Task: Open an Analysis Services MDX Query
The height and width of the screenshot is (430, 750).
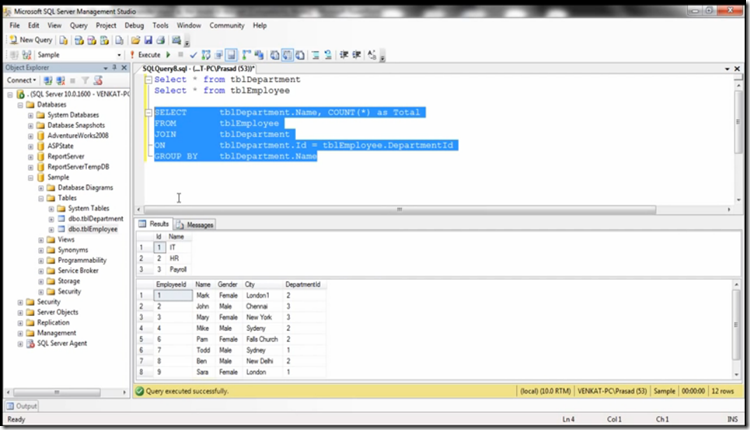Action: pyautogui.click(x=79, y=40)
